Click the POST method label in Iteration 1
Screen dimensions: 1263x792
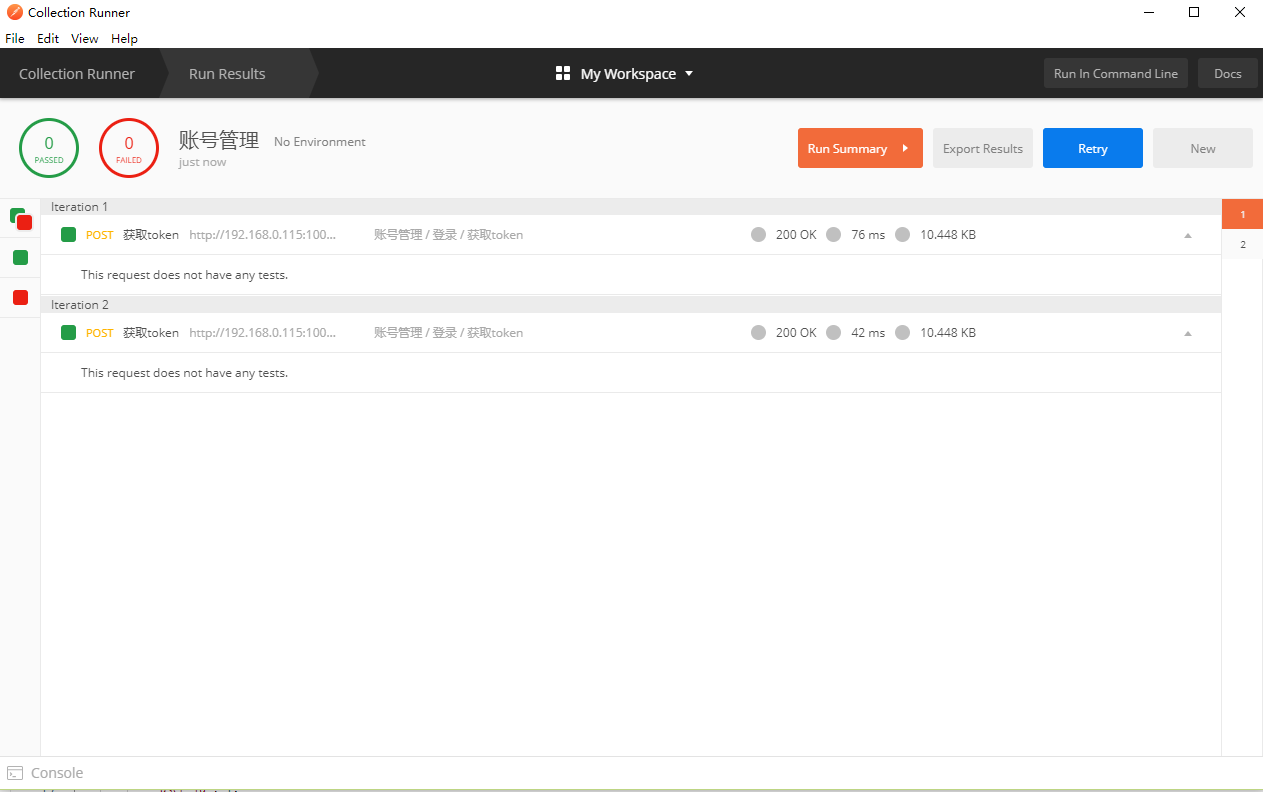click(x=100, y=235)
